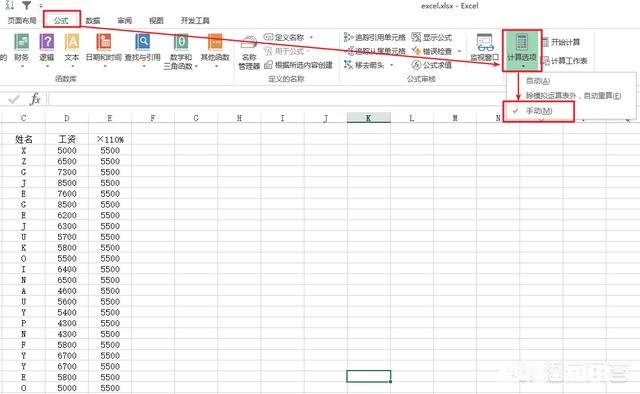640x394 pixels.
Task: Select the cell containing 6400
Action: (x=67, y=269)
